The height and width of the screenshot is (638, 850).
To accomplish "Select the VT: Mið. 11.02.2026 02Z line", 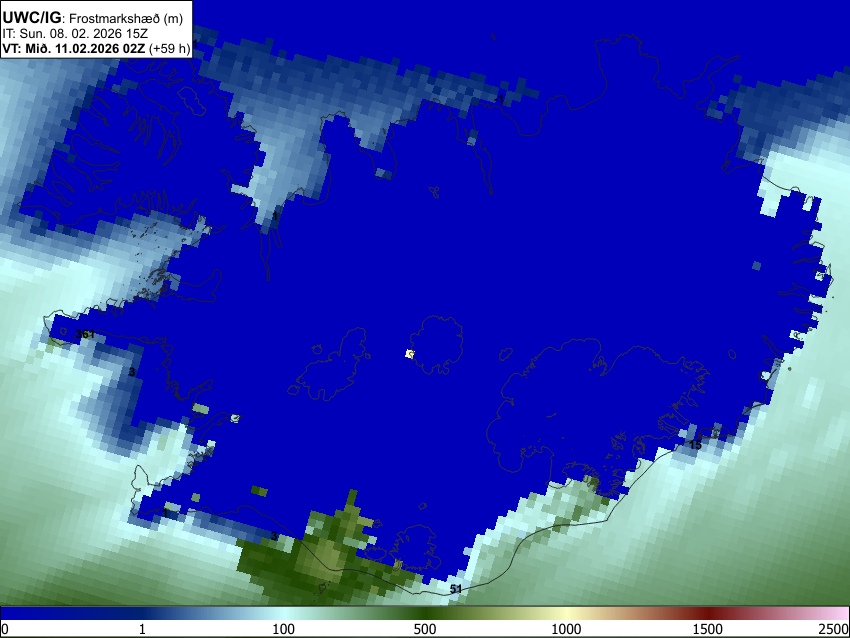I will (x=96, y=48).
